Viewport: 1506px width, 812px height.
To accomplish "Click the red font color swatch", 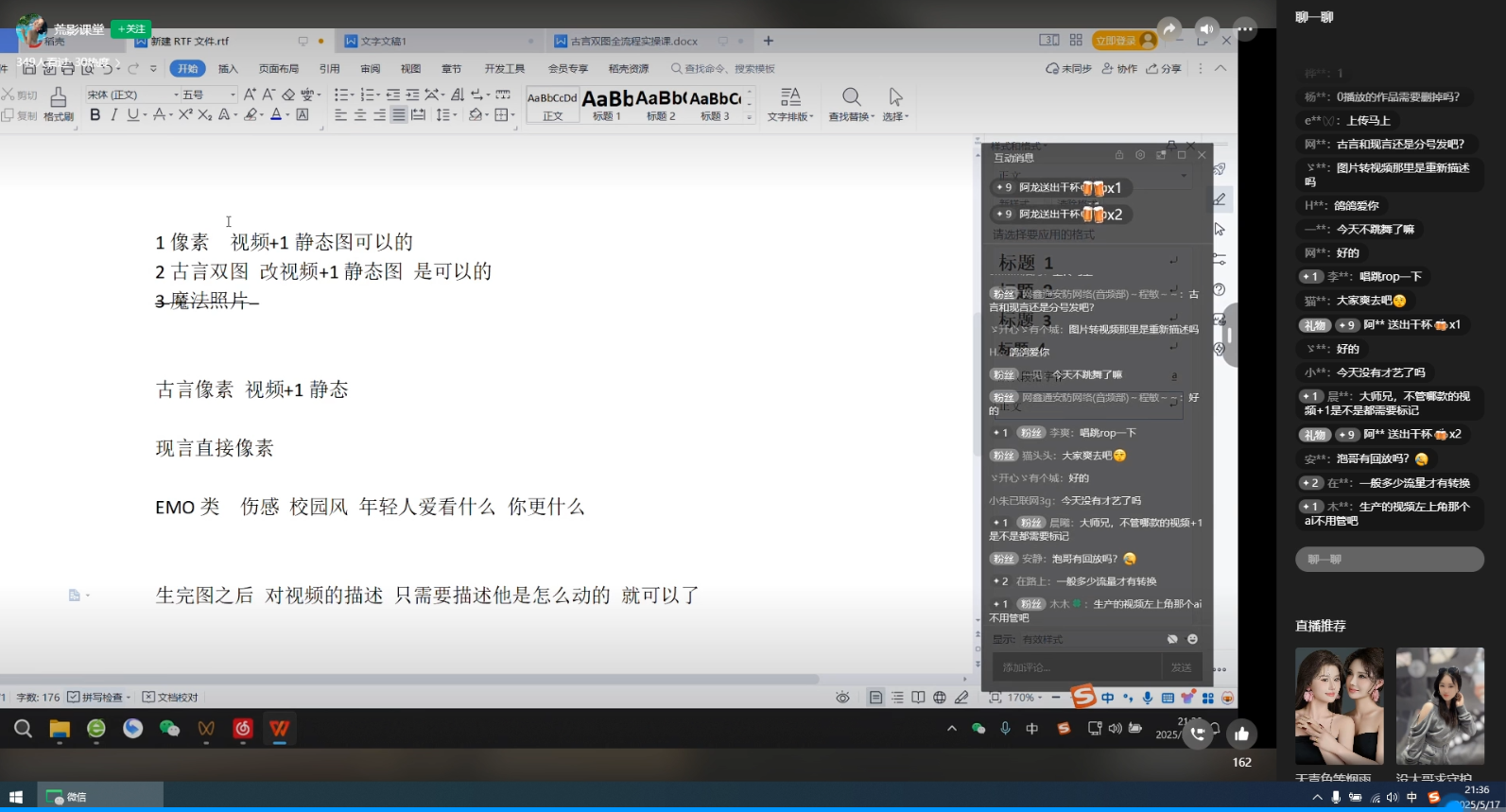I will pyautogui.click(x=276, y=115).
